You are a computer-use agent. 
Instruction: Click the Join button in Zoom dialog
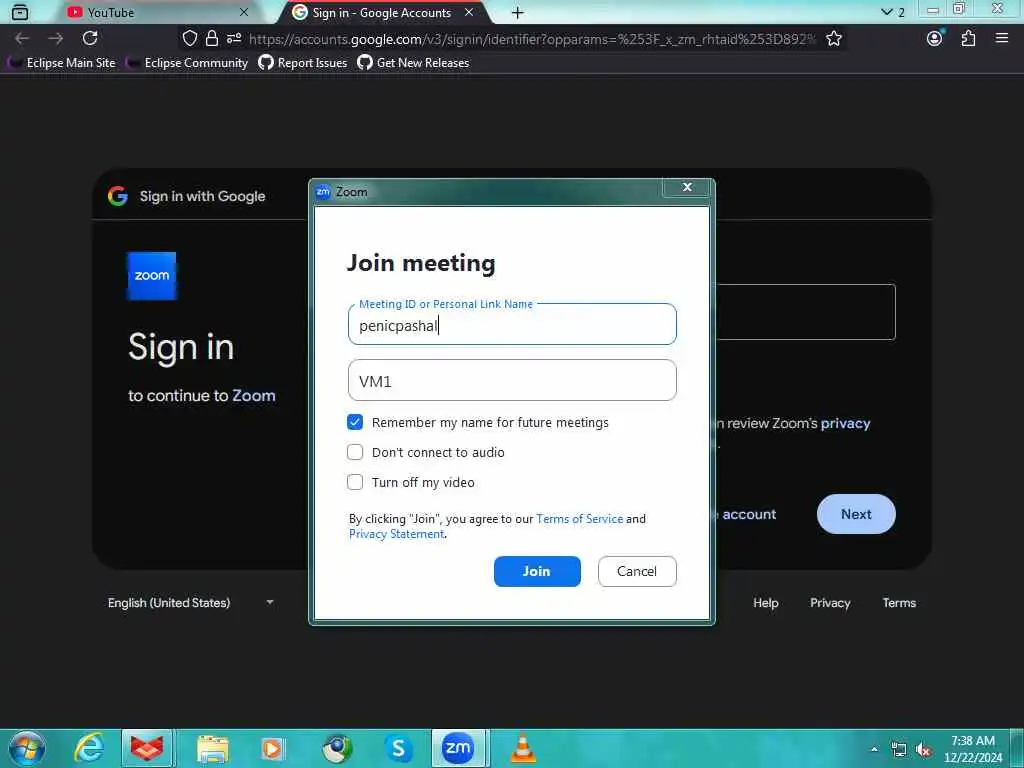tap(537, 571)
